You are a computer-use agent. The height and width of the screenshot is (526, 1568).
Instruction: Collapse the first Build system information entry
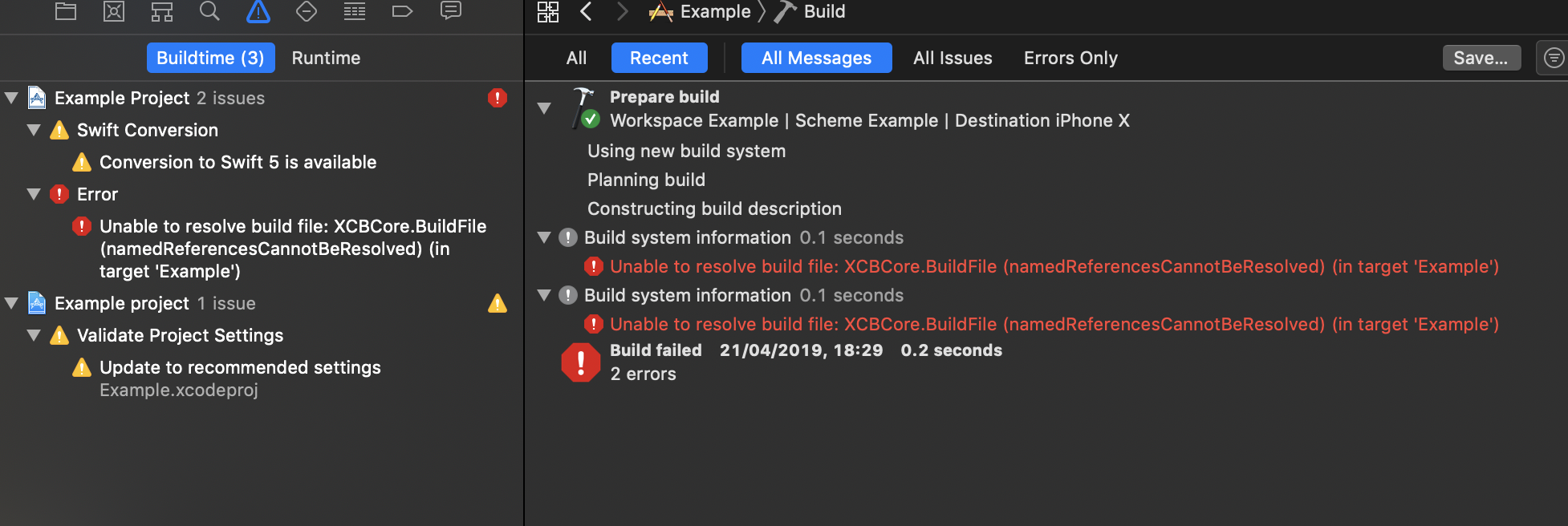tap(544, 237)
